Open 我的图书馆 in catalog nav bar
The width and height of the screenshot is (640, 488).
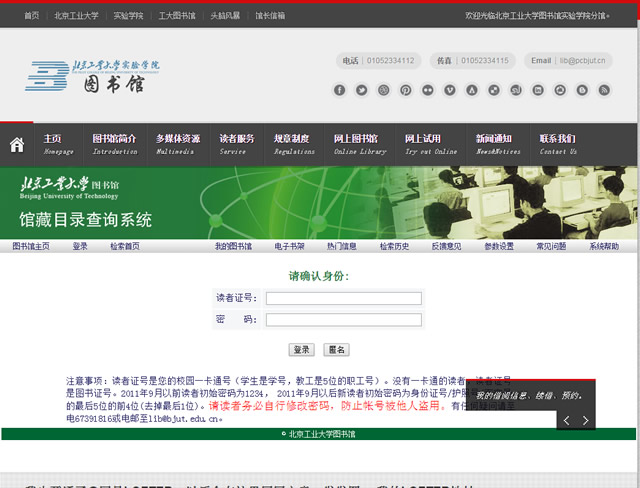(x=233, y=246)
